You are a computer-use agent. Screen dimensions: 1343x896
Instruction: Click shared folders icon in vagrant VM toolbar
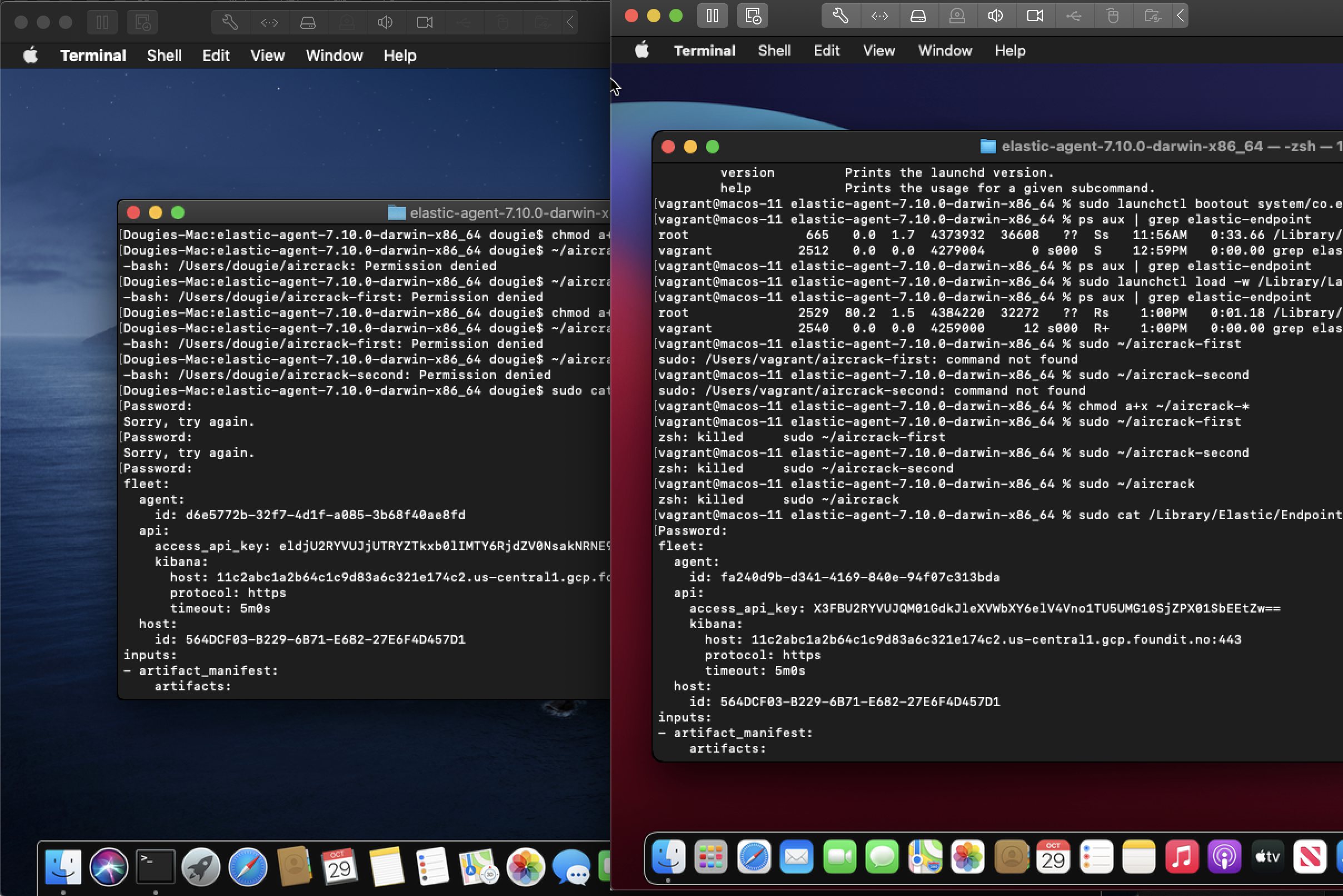1152,16
